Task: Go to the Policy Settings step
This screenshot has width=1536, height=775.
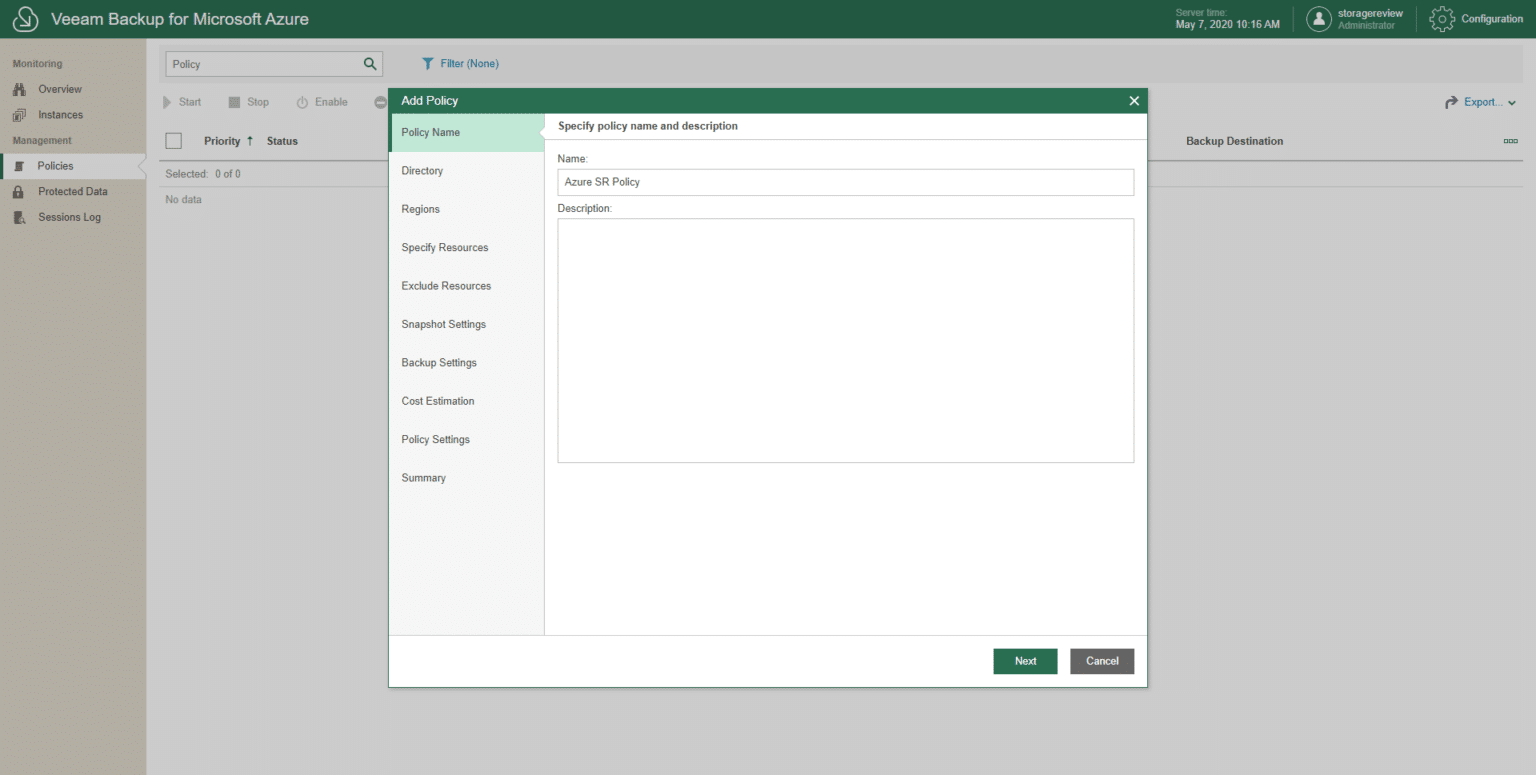Action: coord(466,440)
